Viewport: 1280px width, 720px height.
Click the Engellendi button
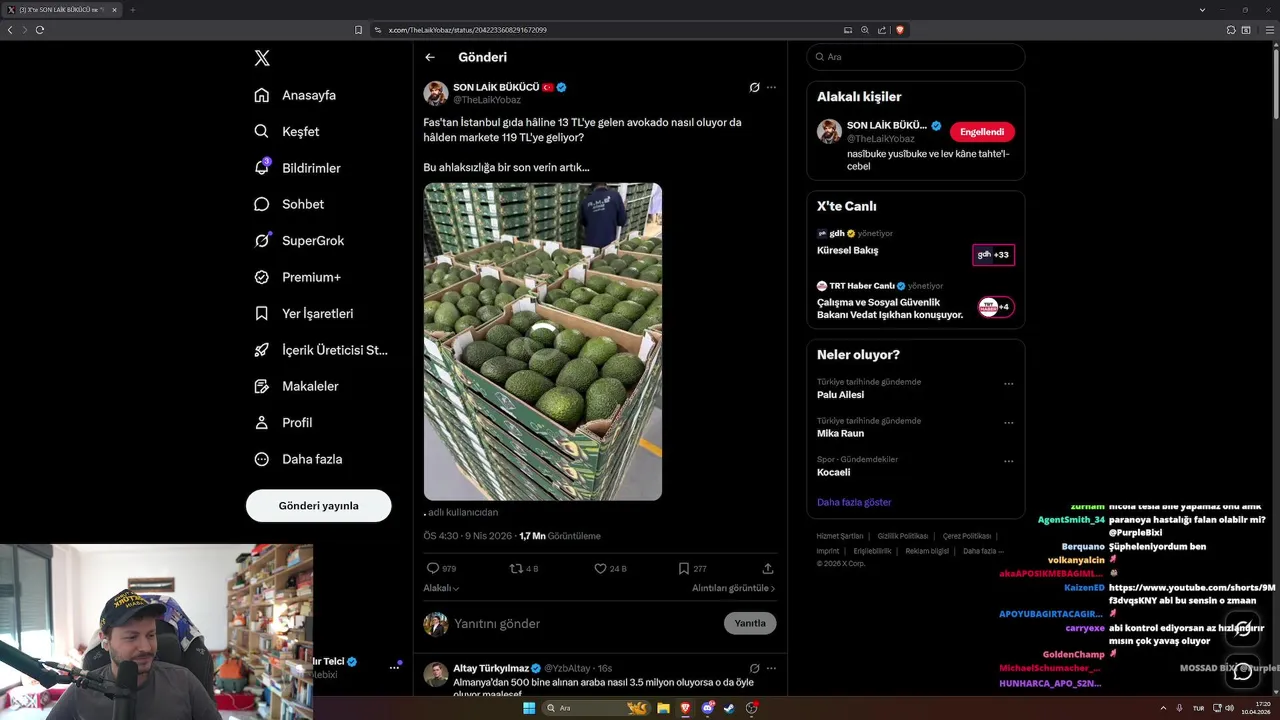click(982, 132)
